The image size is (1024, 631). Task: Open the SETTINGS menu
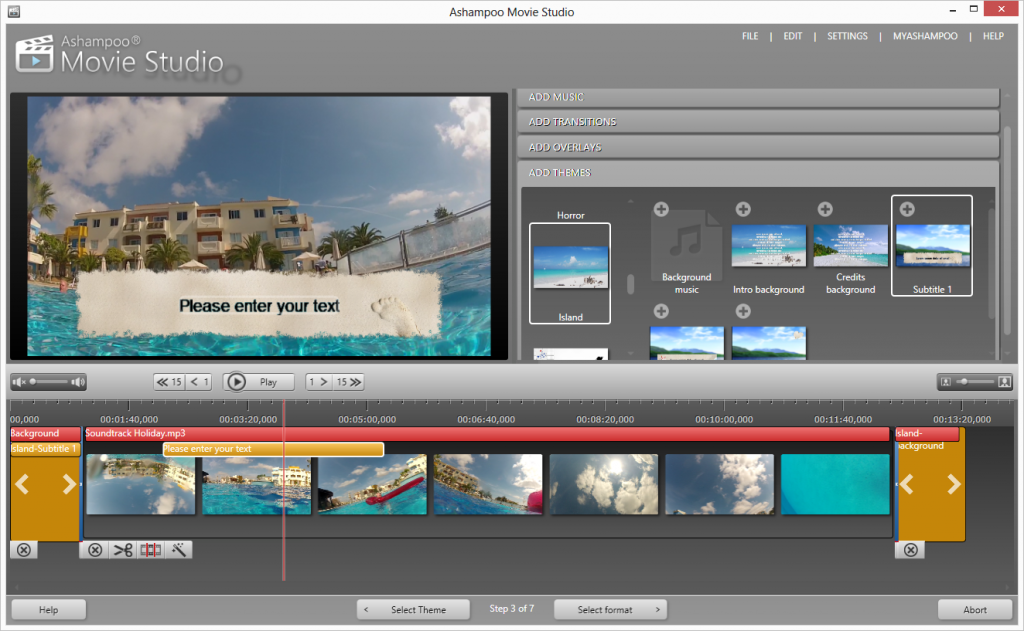[847, 36]
